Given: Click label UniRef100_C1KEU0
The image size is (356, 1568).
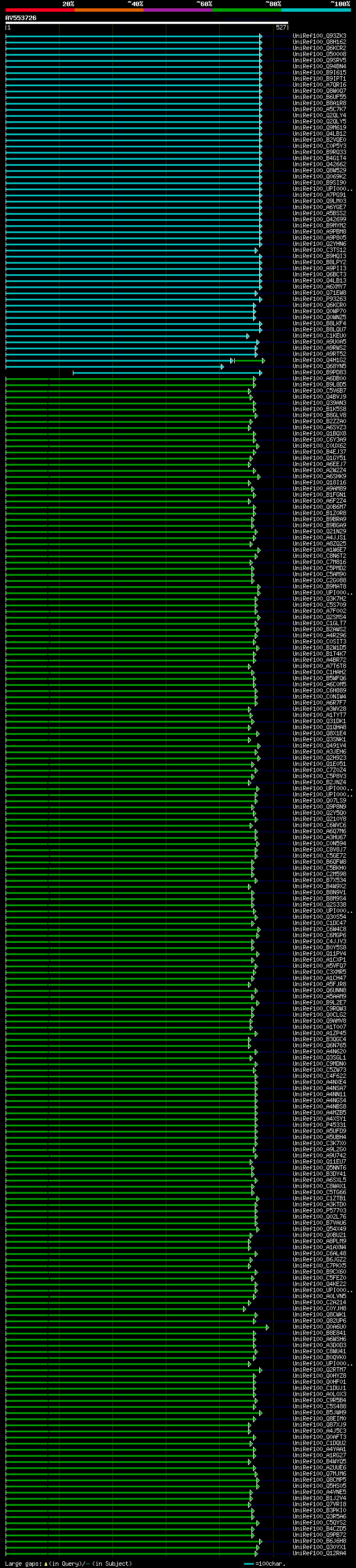Looking at the screenshot, I should pos(319,335).
